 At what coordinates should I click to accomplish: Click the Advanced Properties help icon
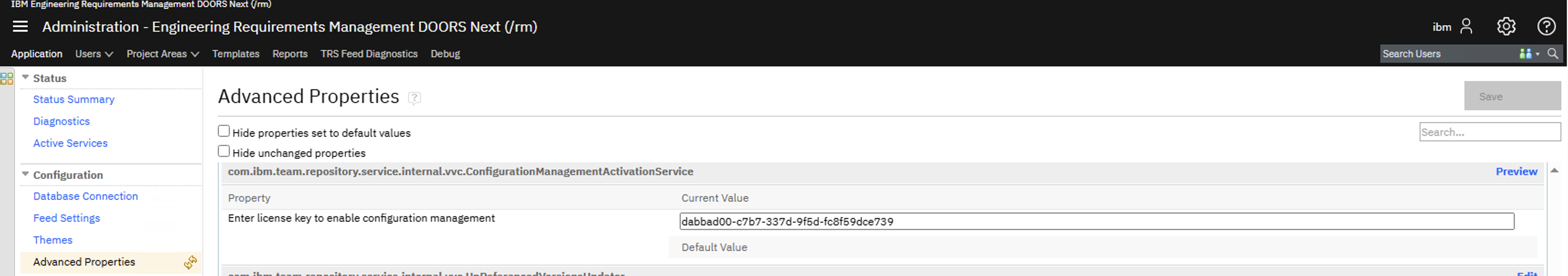click(x=414, y=98)
